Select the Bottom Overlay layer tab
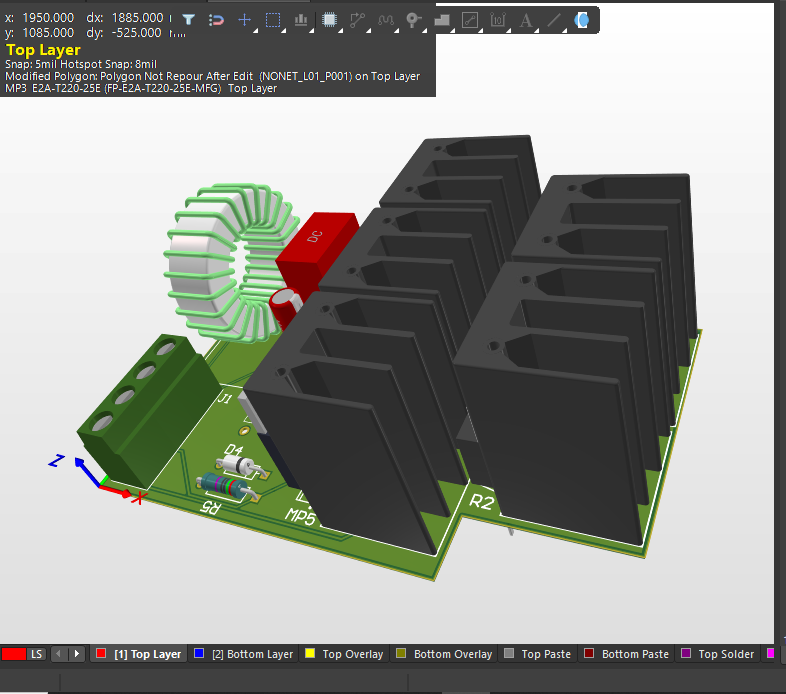786x694 pixels. (x=444, y=654)
